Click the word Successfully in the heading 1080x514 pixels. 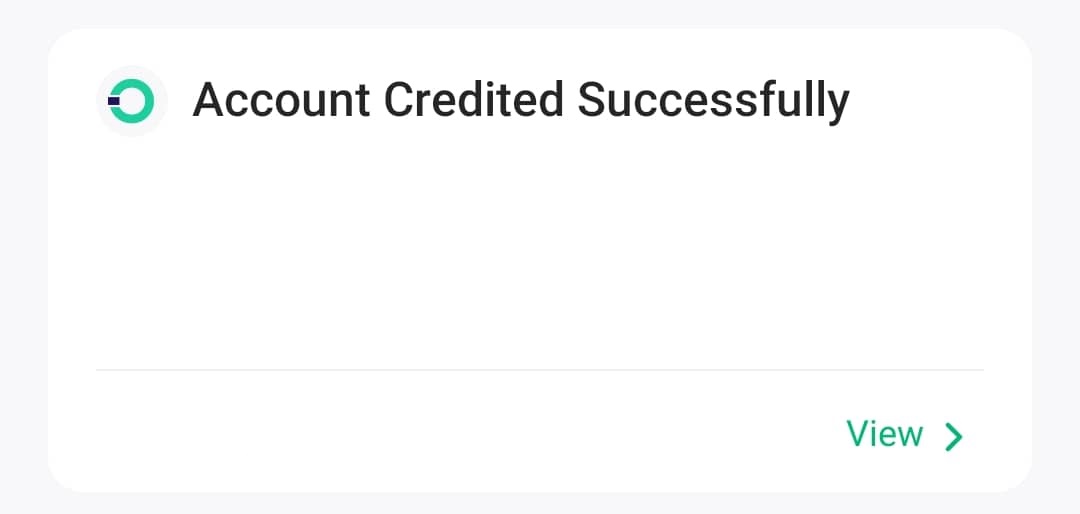click(714, 101)
